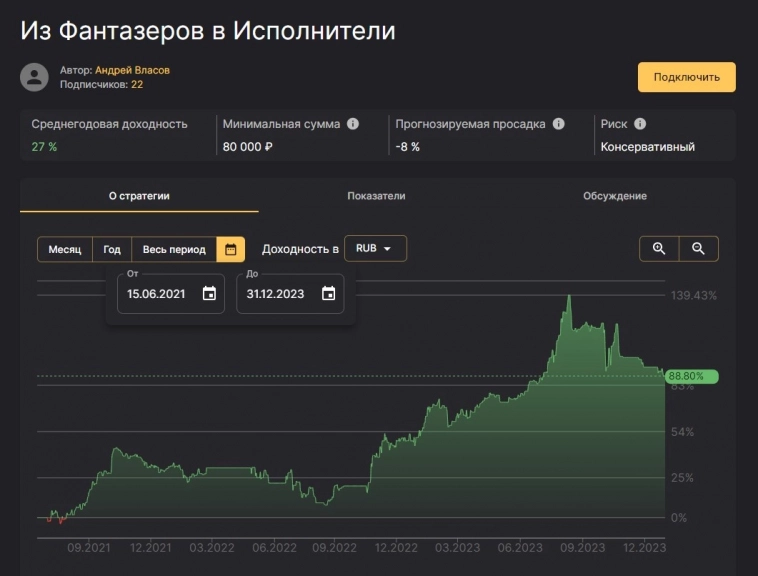The image size is (758, 576).
Task: Click the info icon next to Минимальная сумма
Action: pos(353,124)
